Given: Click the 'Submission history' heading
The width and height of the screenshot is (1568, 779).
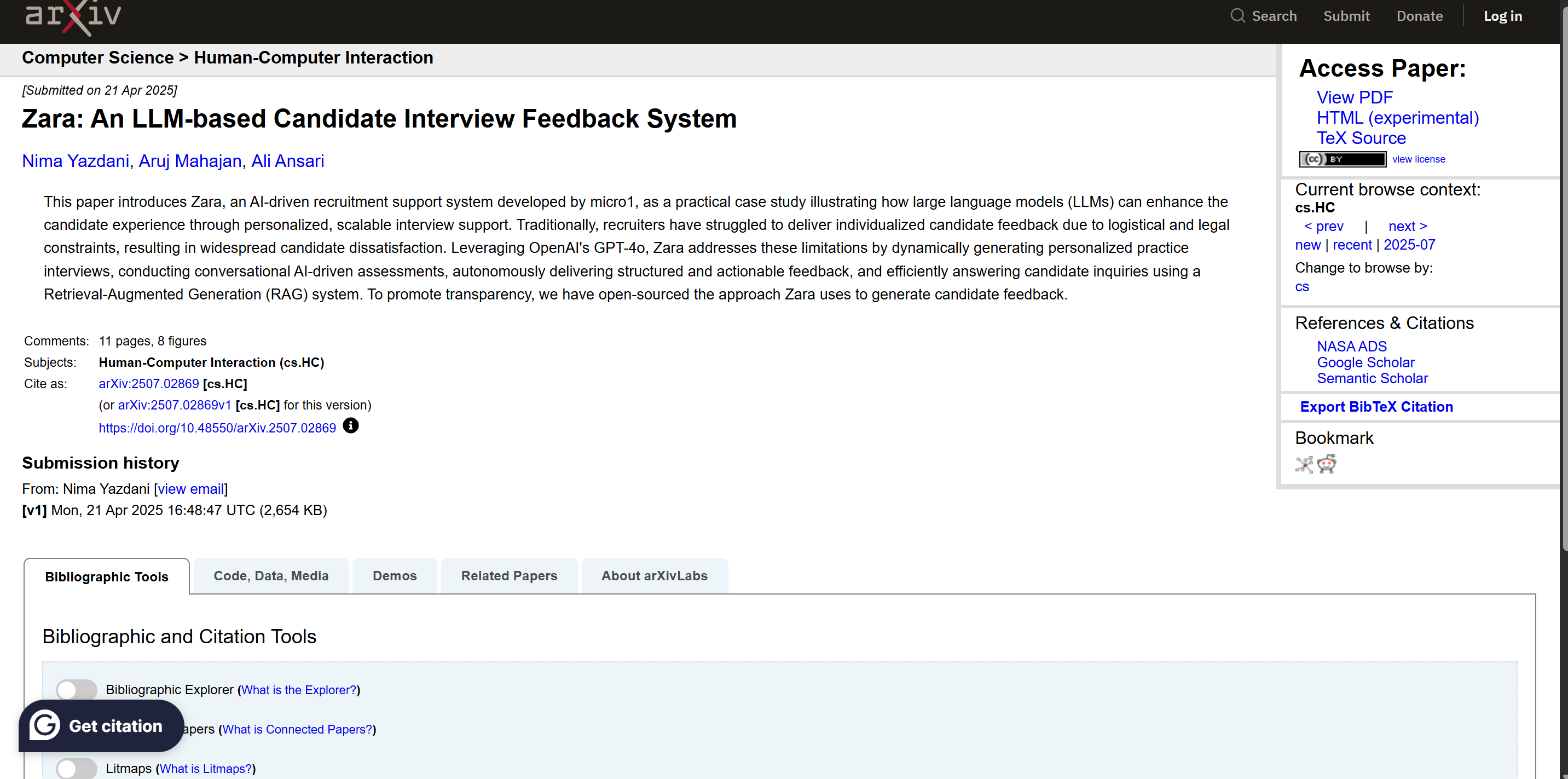Looking at the screenshot, I should coord(101,463).
